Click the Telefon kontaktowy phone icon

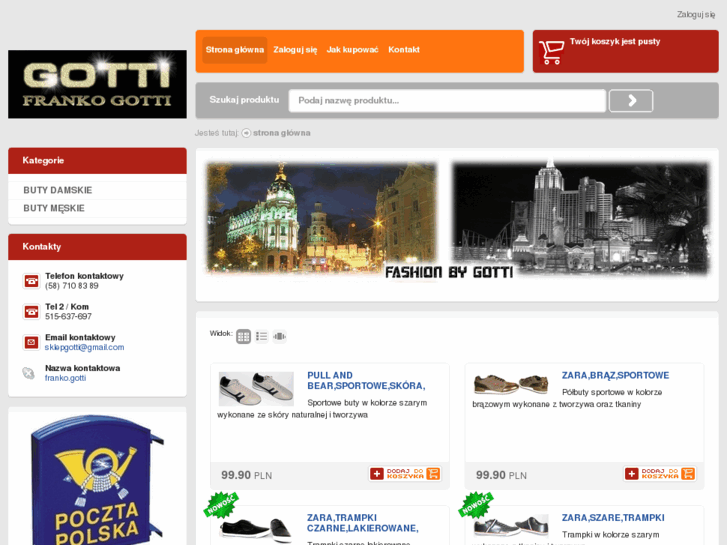pyautogui.click(x=32, y=281)
